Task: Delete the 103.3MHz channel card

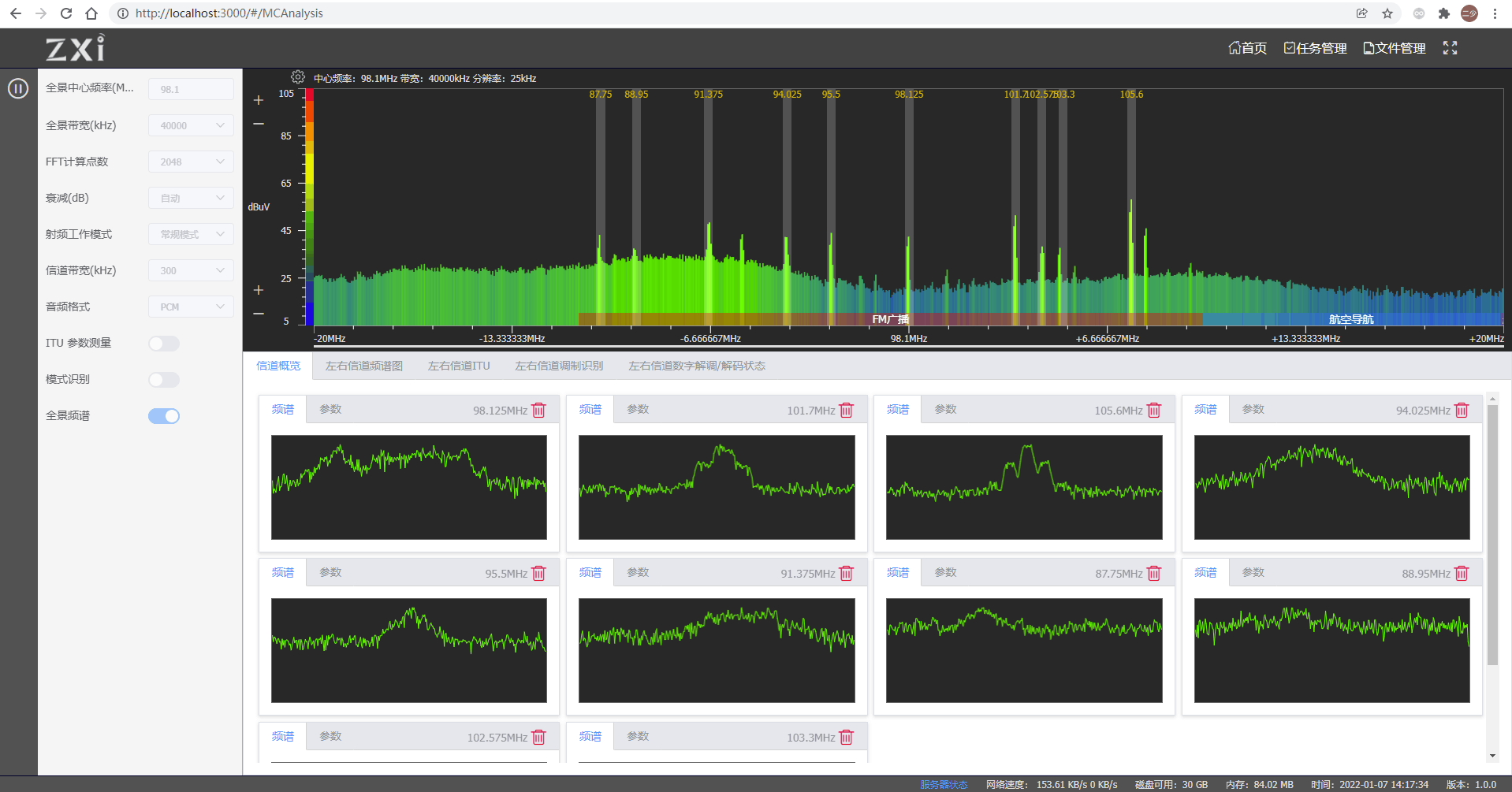Action: click(847, 737)
